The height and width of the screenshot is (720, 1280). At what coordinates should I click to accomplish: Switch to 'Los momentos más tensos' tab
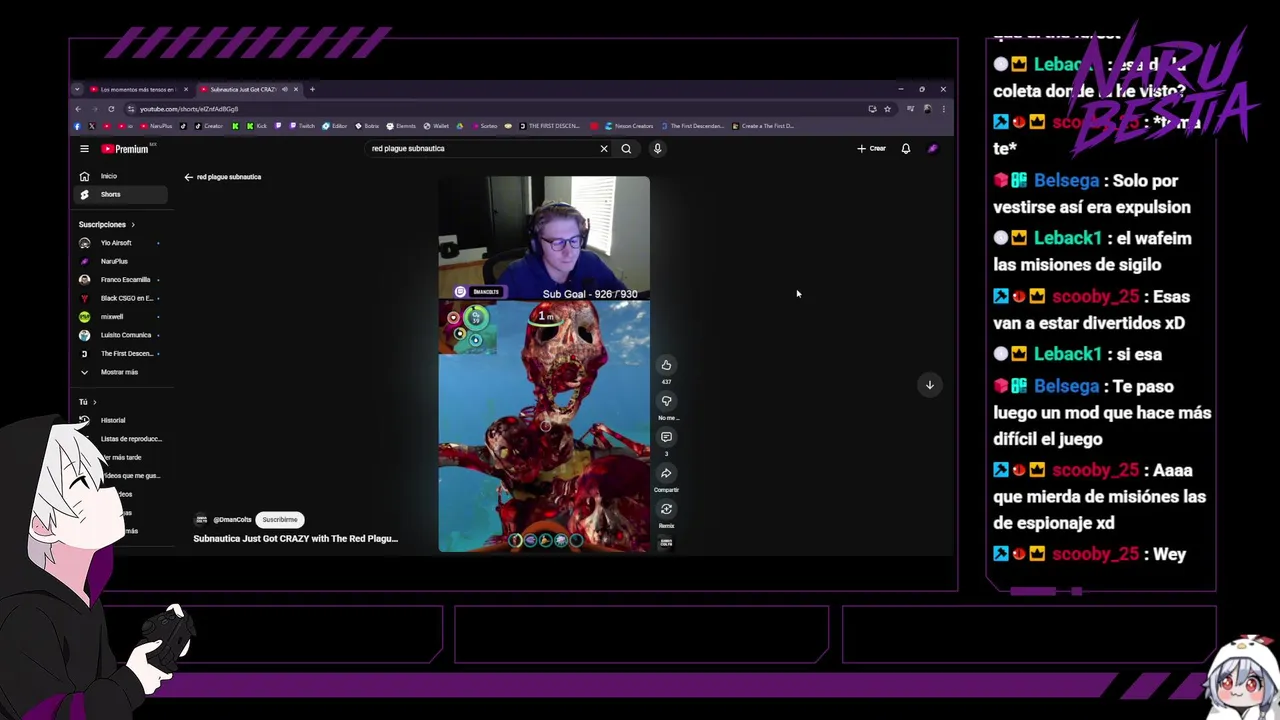137,89
